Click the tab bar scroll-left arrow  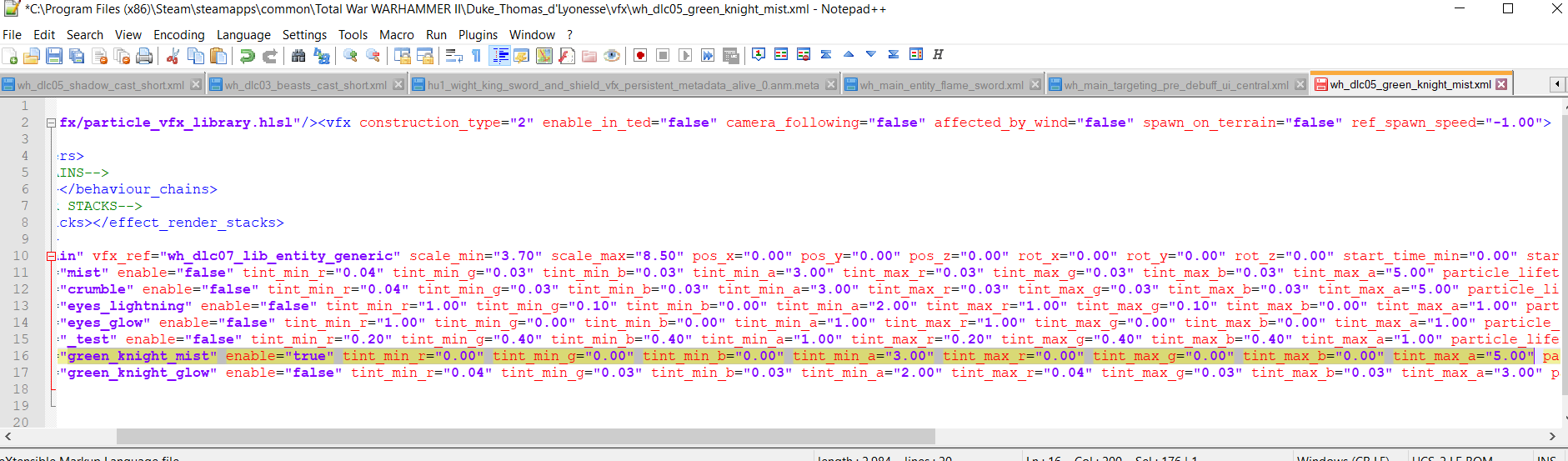tap(1556, 84)
